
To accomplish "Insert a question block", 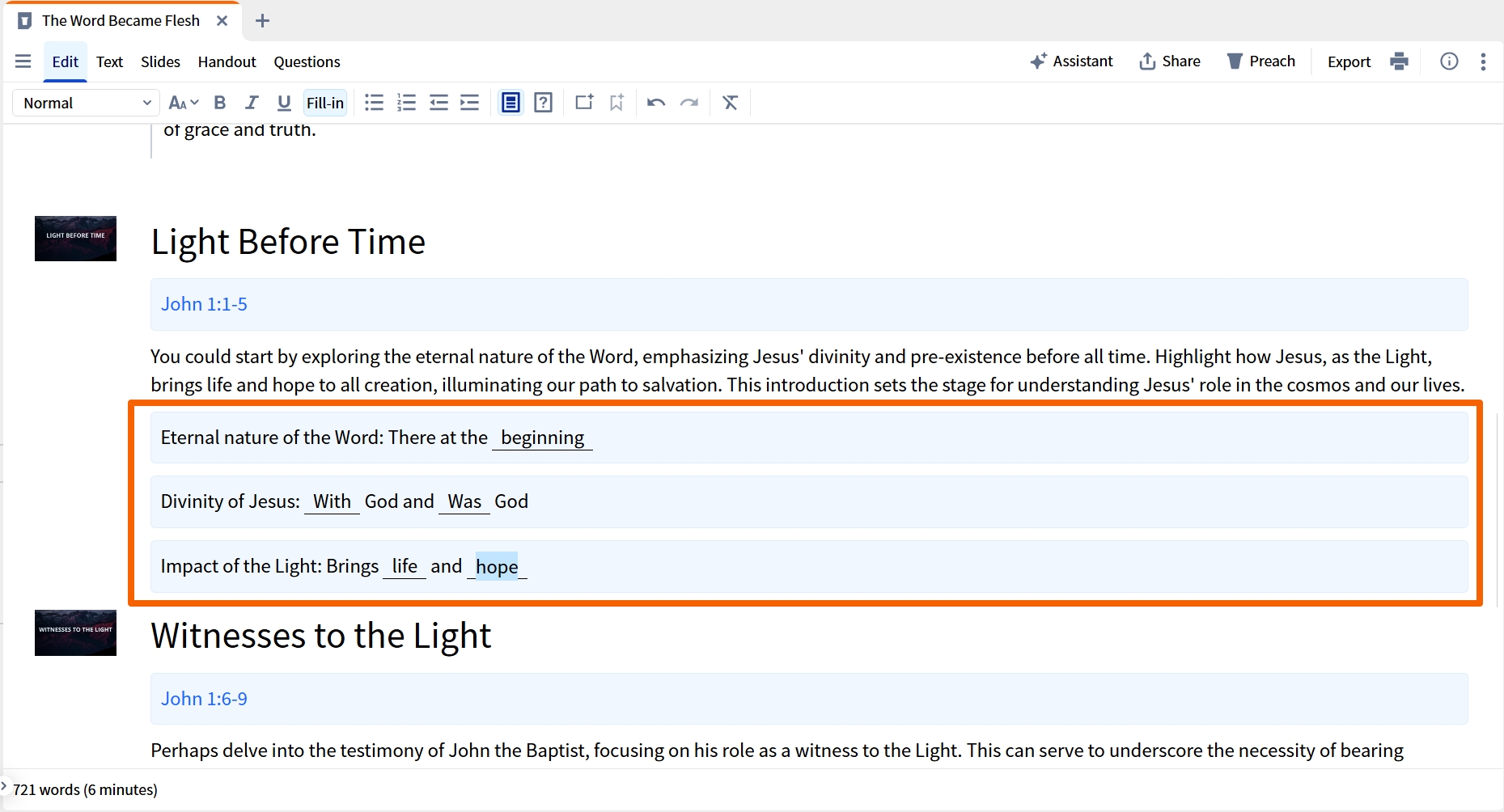I will click(544, 103).
